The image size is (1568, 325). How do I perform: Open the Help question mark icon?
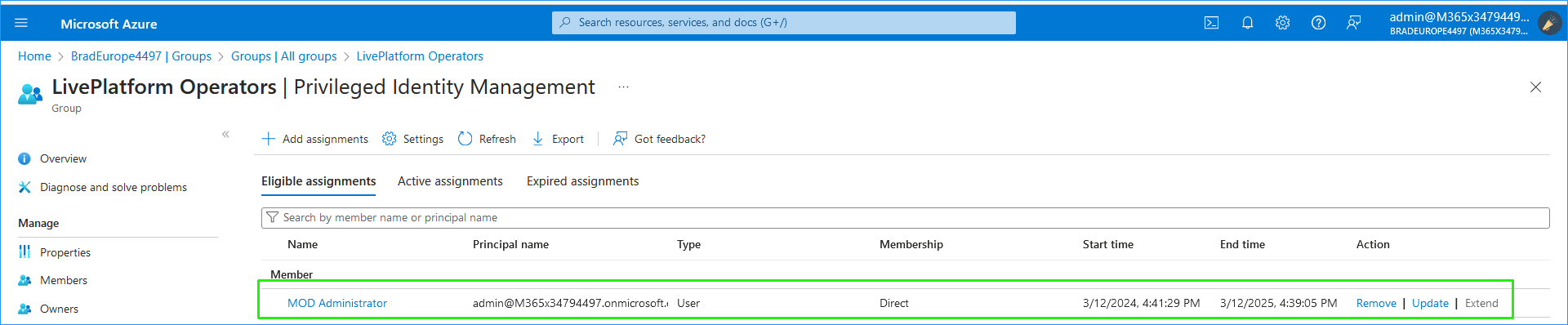tap(1318, 23)
